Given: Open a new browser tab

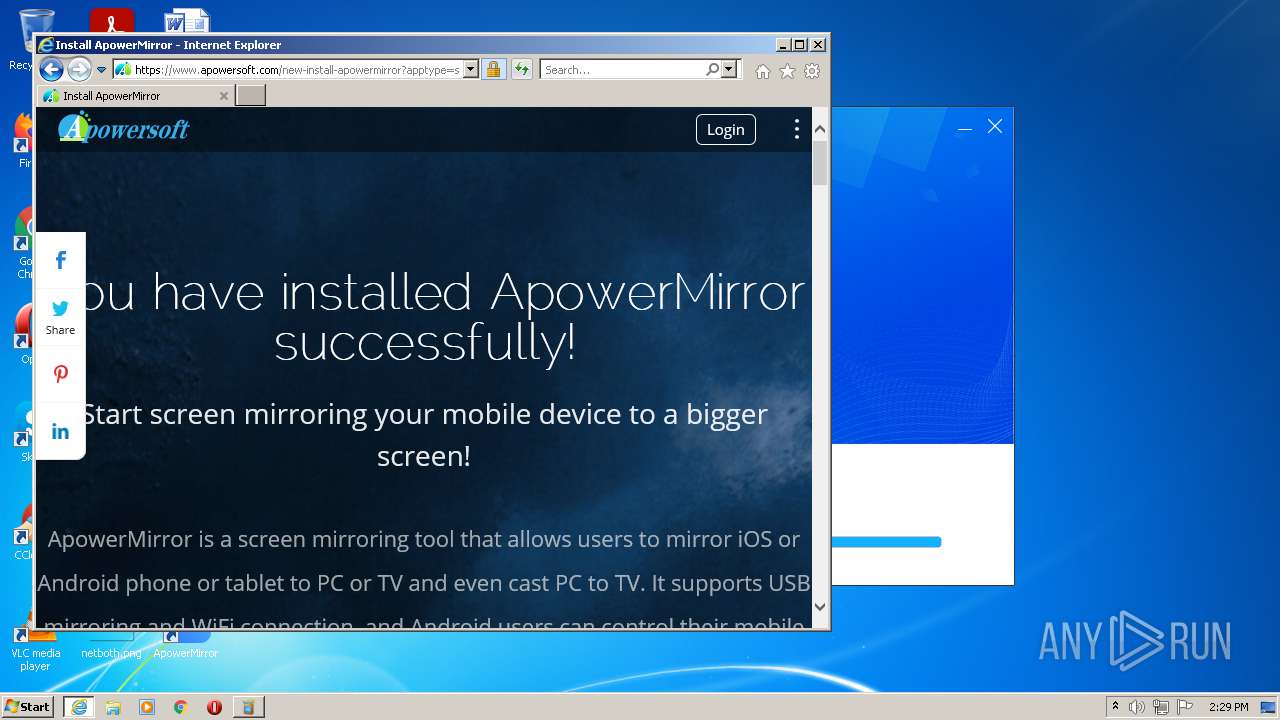Looking at the screenshot, I should [250, 96].
